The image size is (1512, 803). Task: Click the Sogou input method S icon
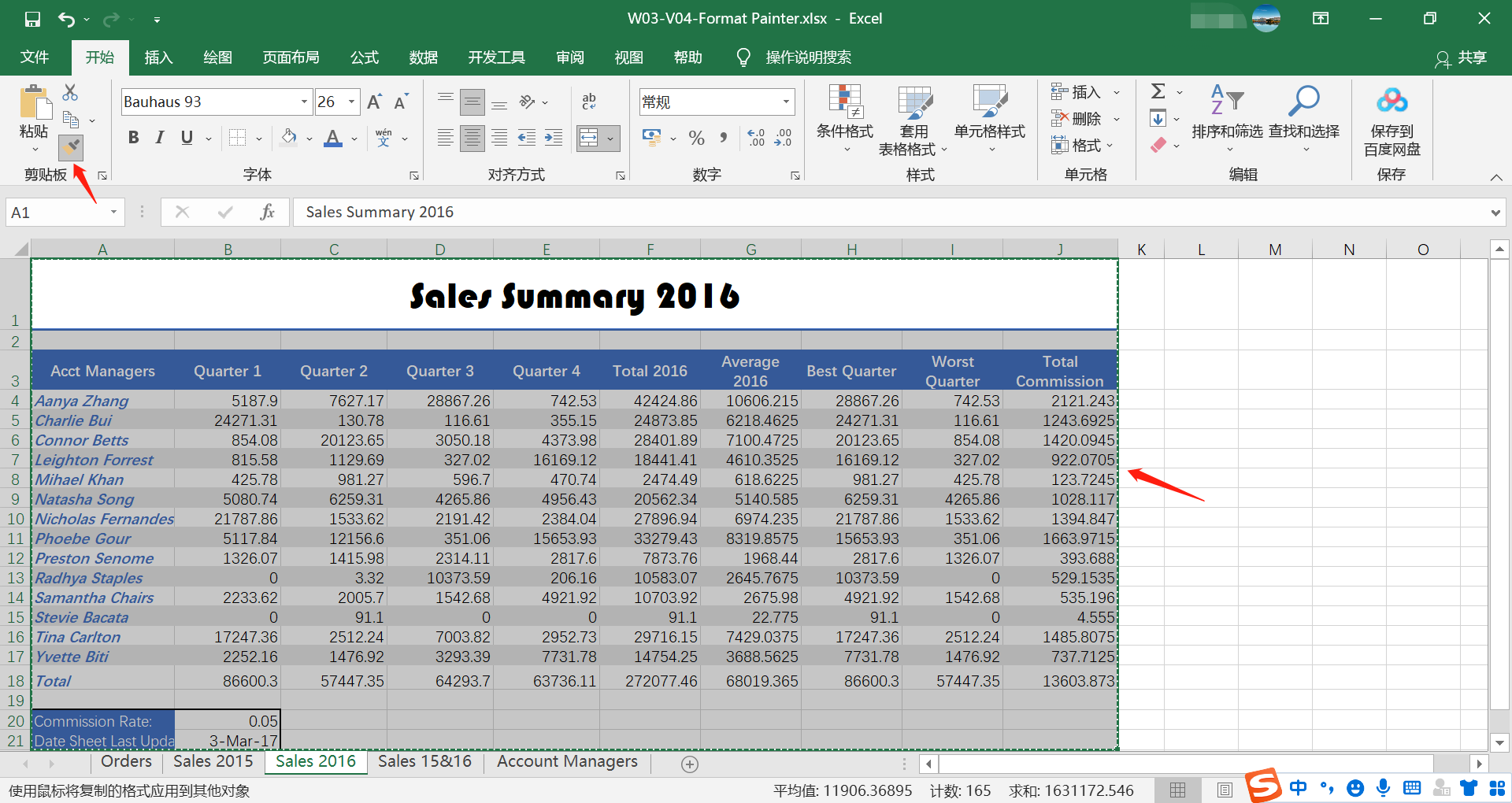pos(1263,785)
